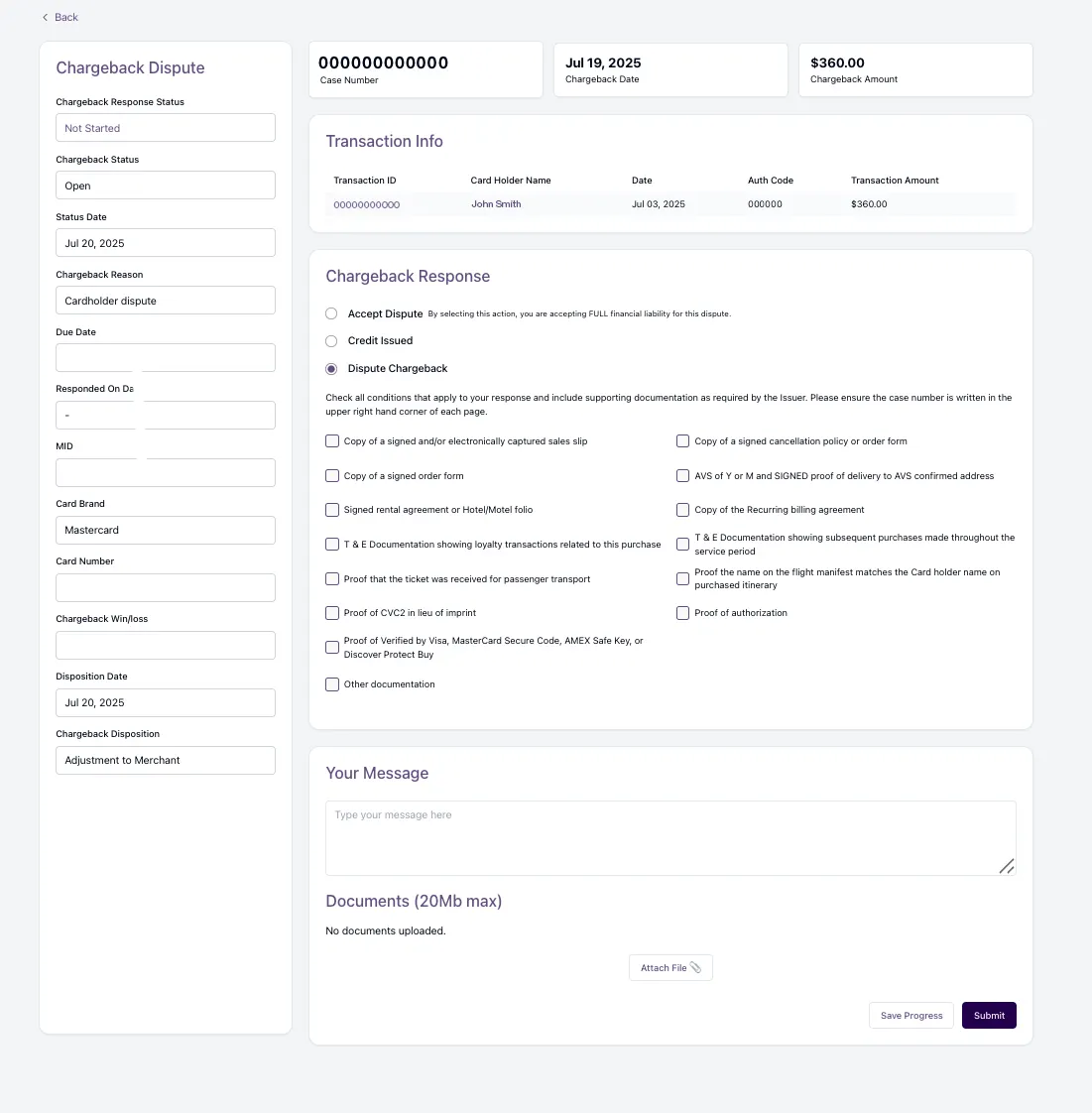Click the Chargeback Status field showing Open
The height and width of the screenshot is (1113, 1092).
166,185
